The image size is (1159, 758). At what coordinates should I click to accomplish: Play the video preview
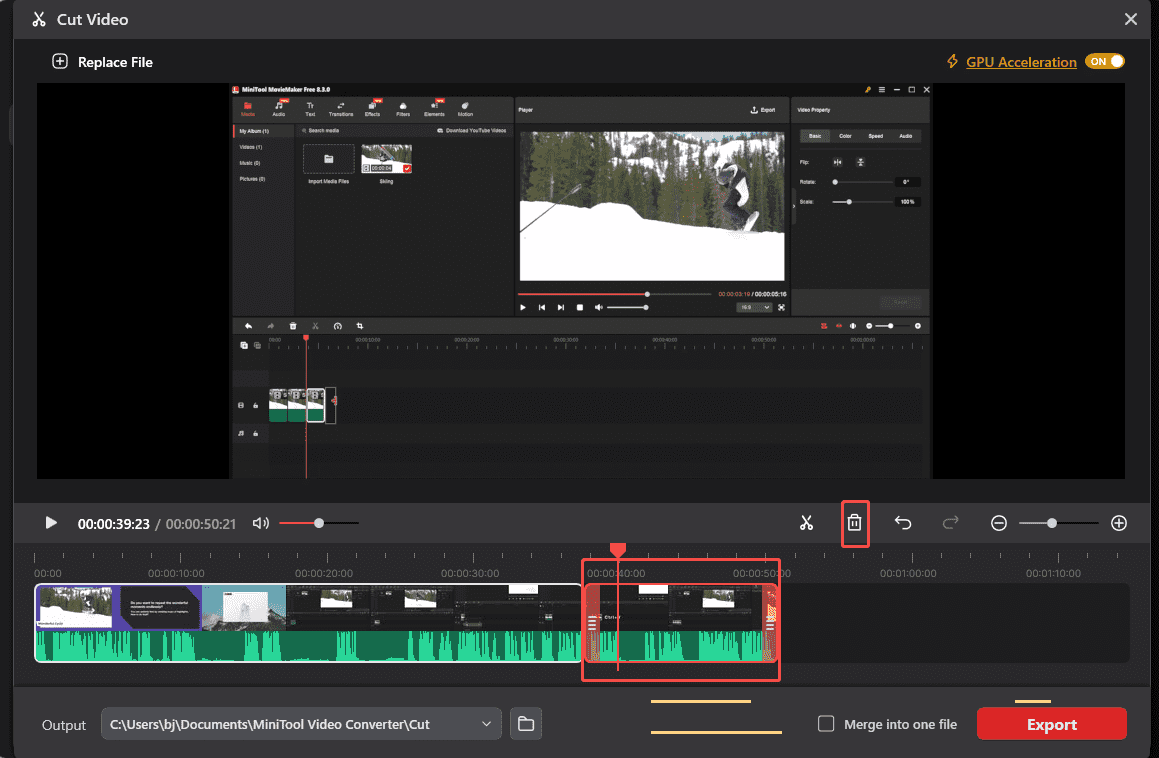[51, 523]
